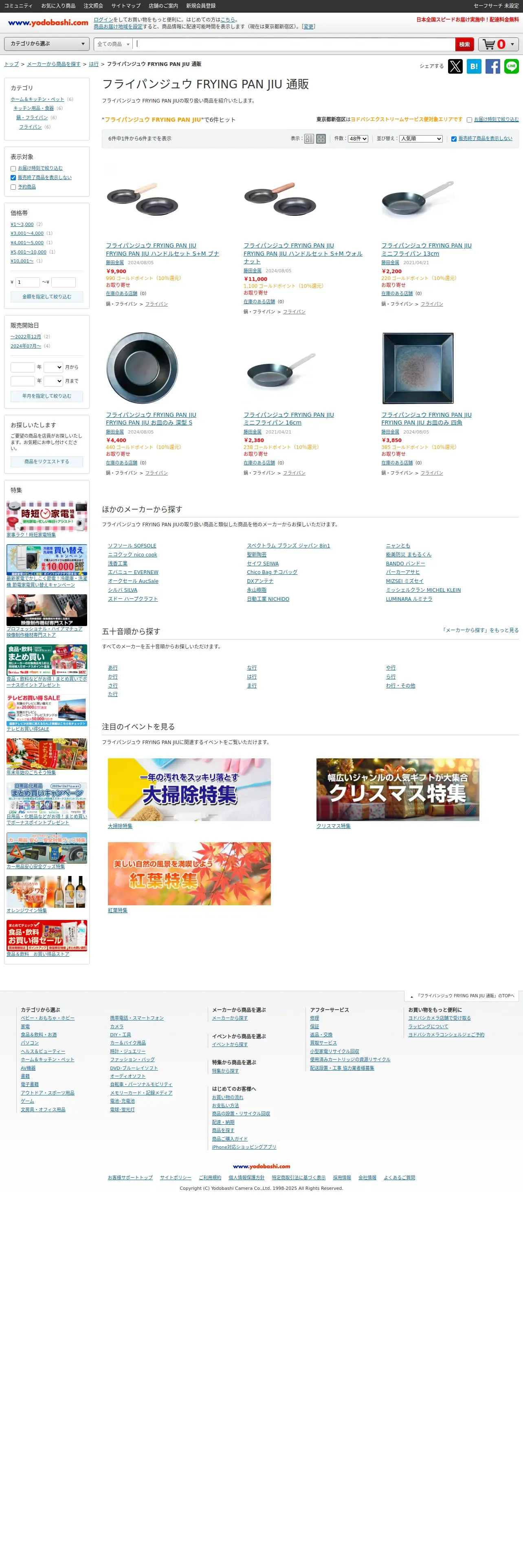The image size is (523, 1568).
Task: Open お皿のみ 四角 product thumbnail
Action: pos(417,368)
